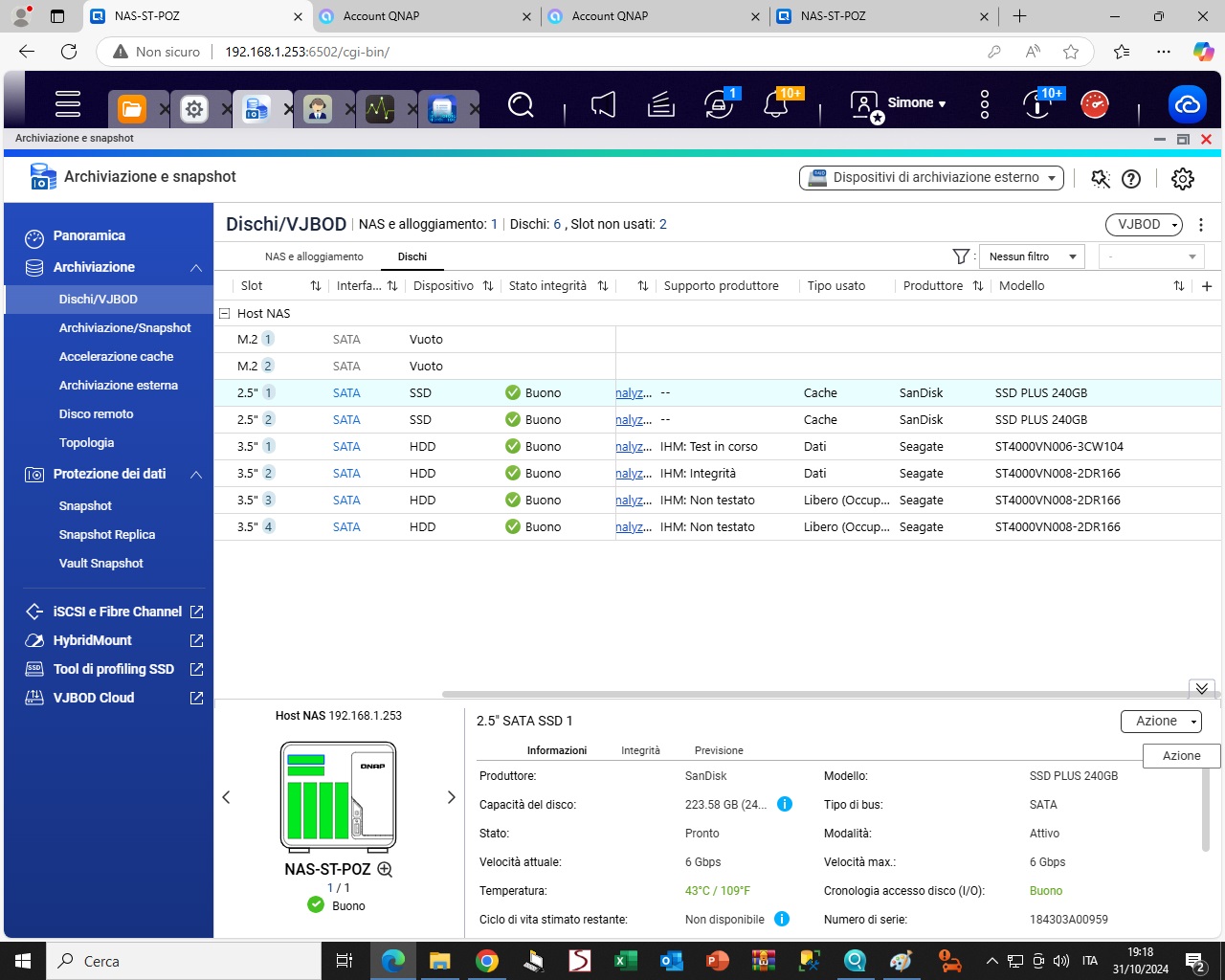Screen dimensions: 1225x980
Task: Collapse the Host NAS tree group
Action: pos(225,313)
